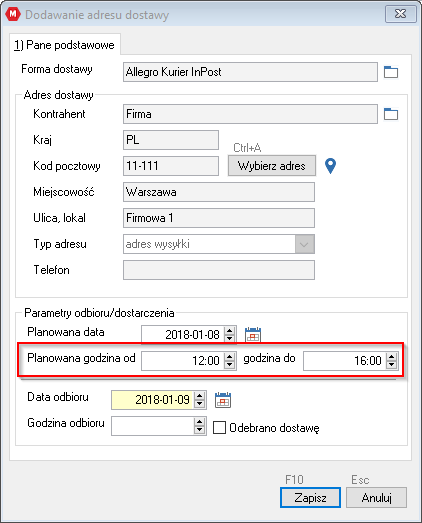Click the red M application logo

point(13,14)
